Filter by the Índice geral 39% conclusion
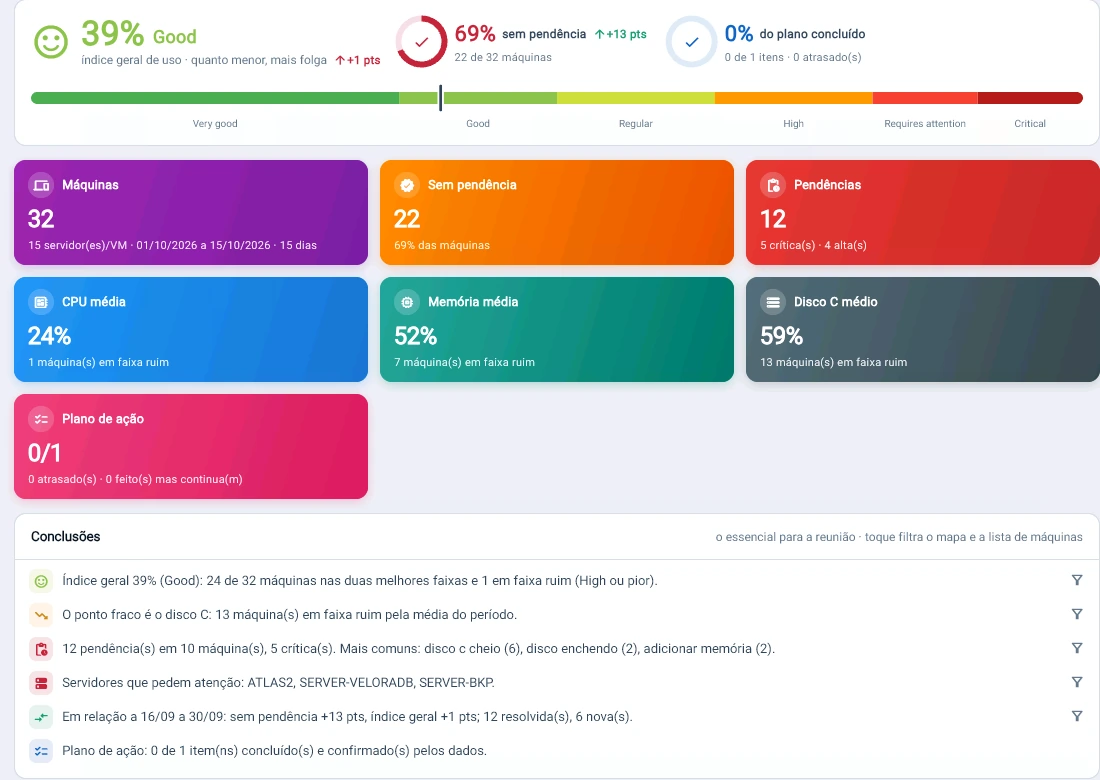1100x780 pixels. point(1077,580)
